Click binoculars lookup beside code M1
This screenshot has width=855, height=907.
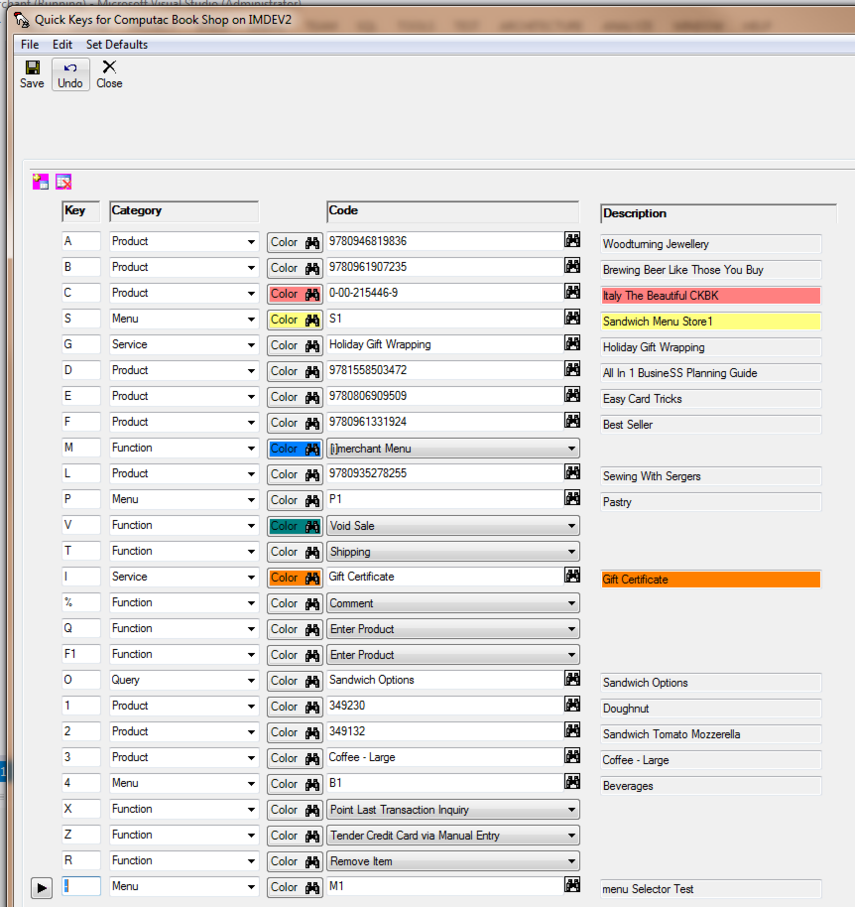click(572, 884)
